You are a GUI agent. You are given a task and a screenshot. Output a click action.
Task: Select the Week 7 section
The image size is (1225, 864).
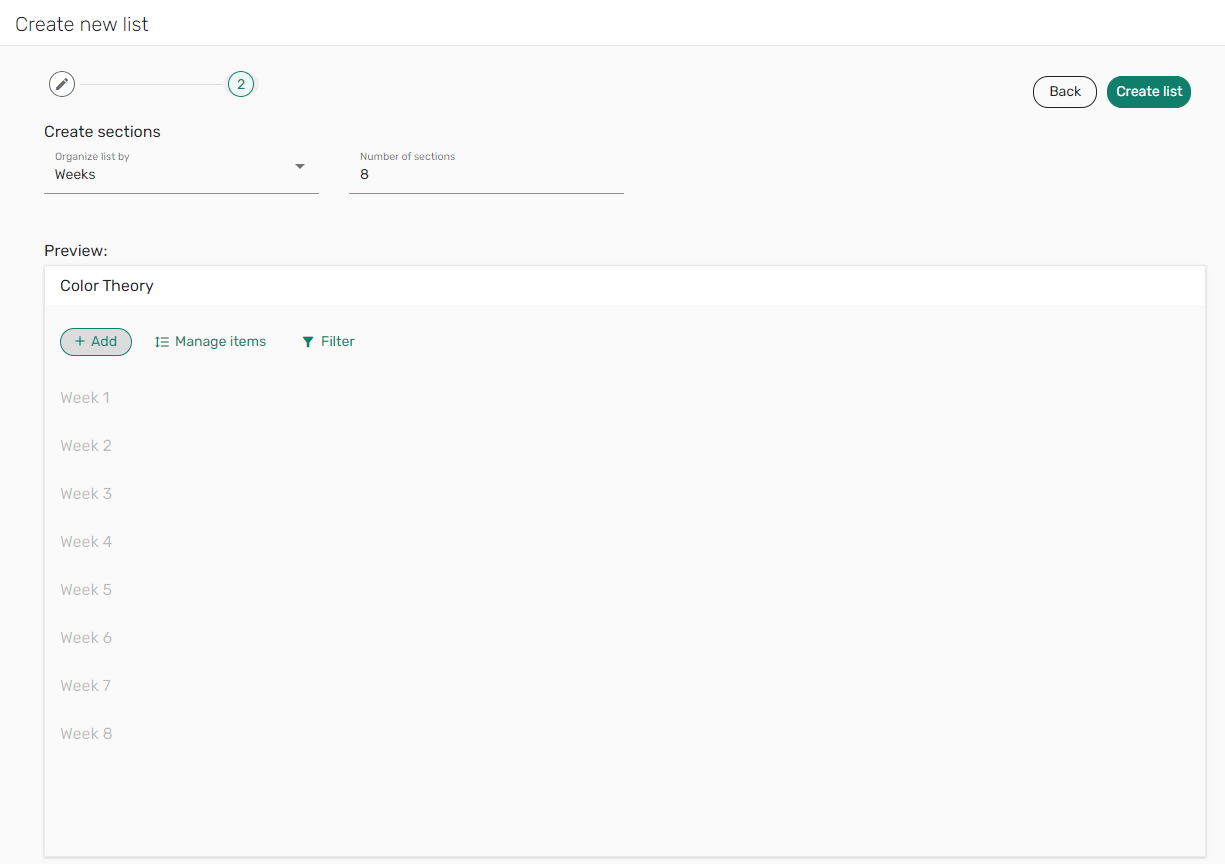85,686
